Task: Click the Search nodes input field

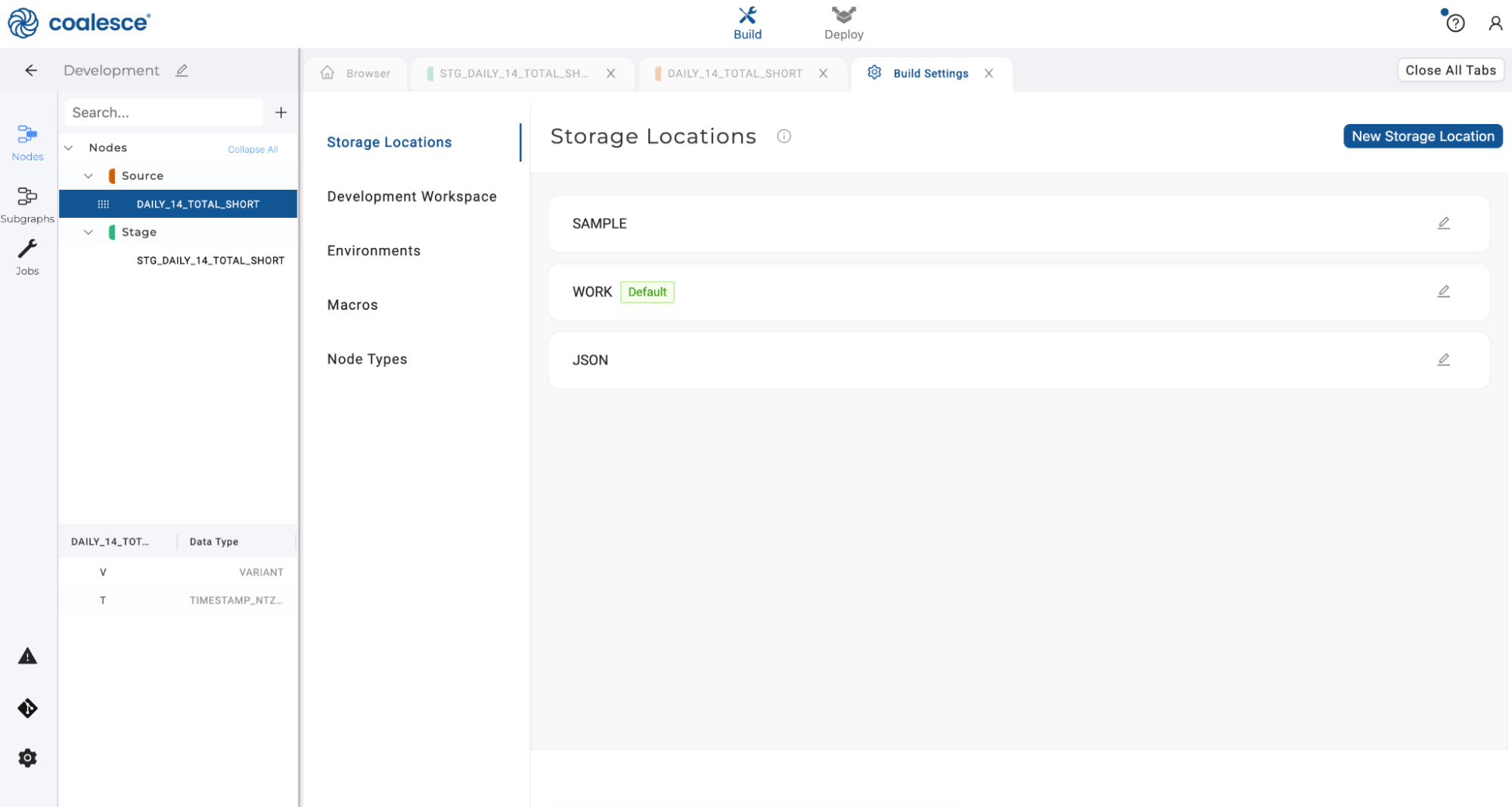Action: (163, 113)
